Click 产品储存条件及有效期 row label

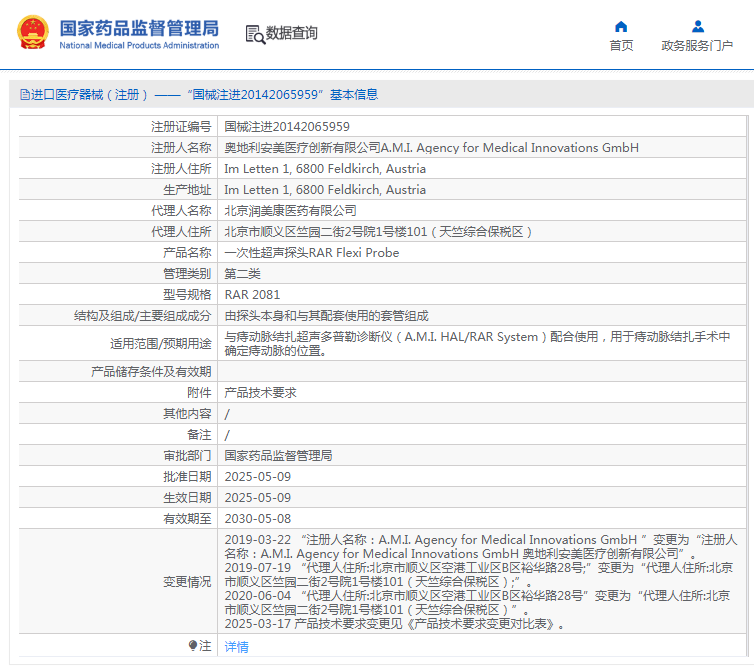[151, 371]
